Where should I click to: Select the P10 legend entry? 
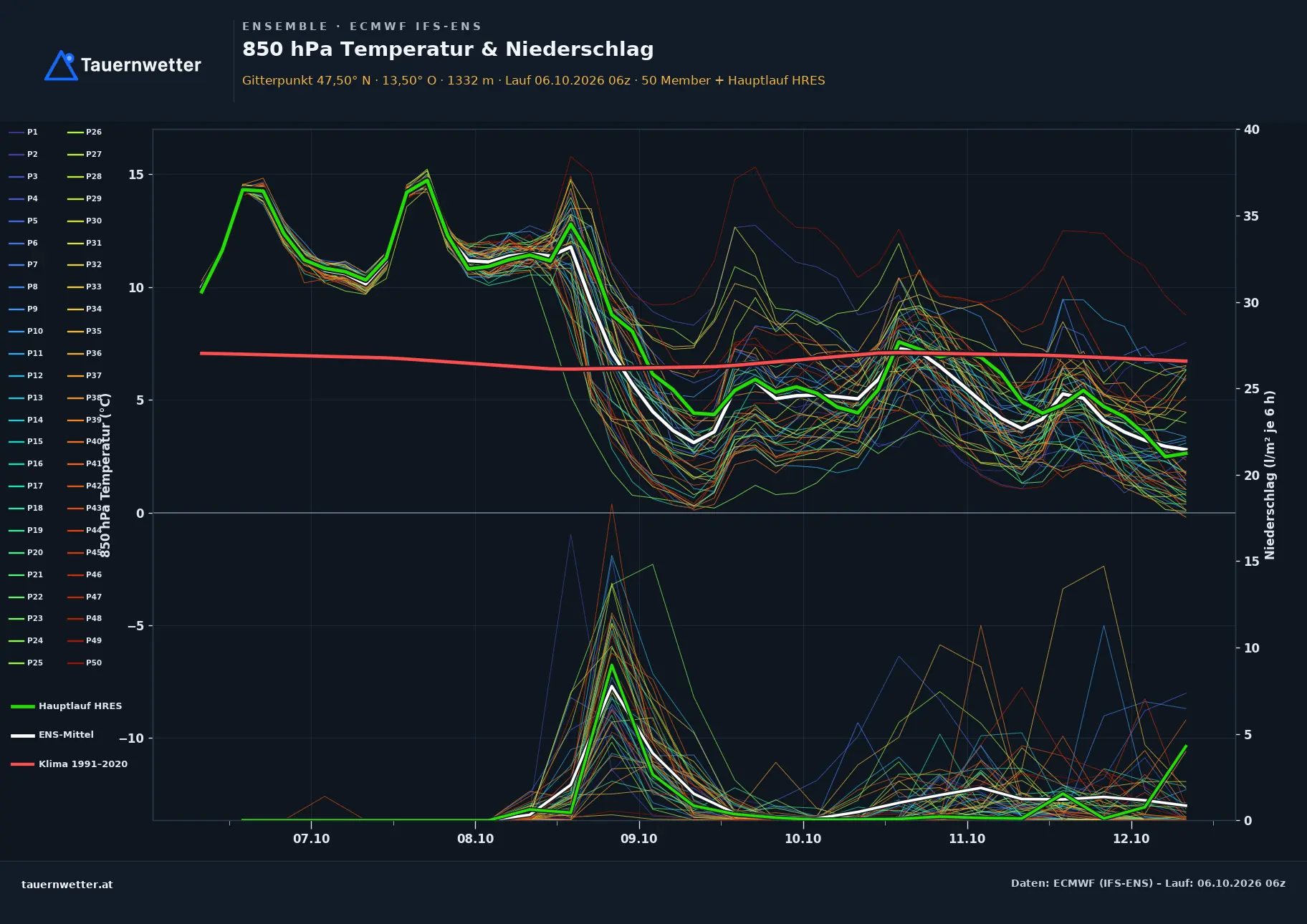point(26,331)
